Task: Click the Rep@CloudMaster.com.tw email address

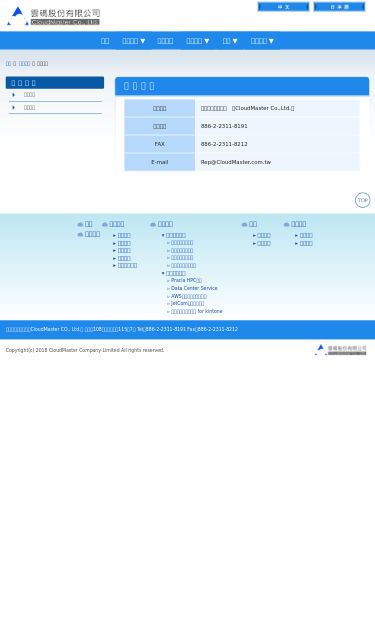Action: point(235,162)
